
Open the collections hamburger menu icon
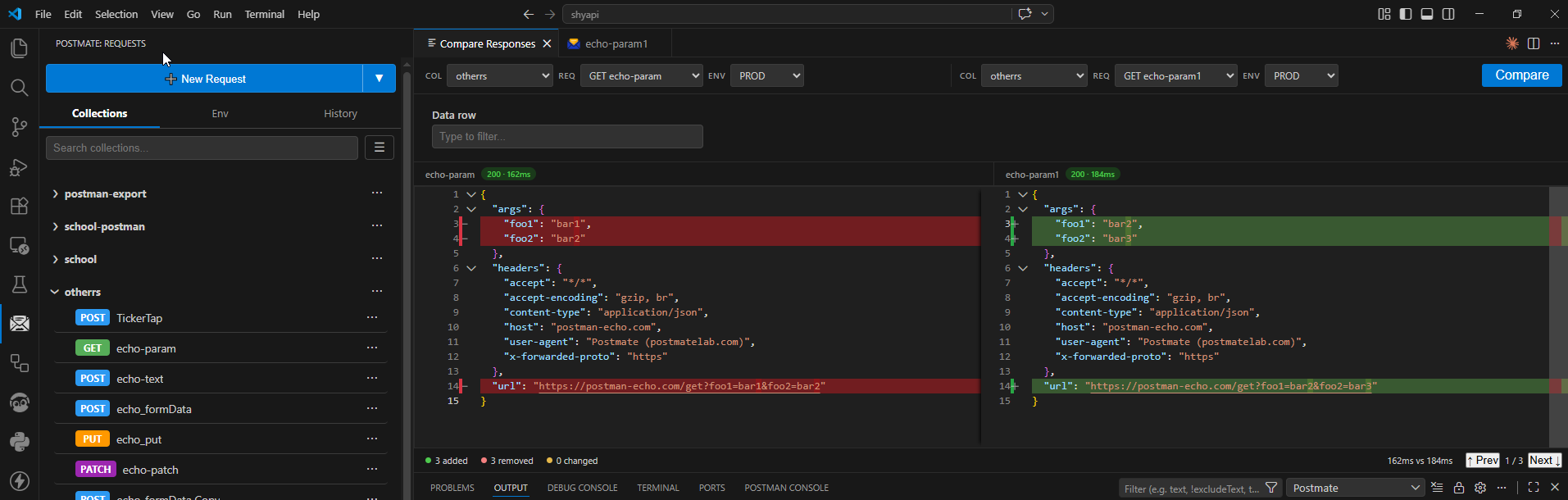[380, 148]
